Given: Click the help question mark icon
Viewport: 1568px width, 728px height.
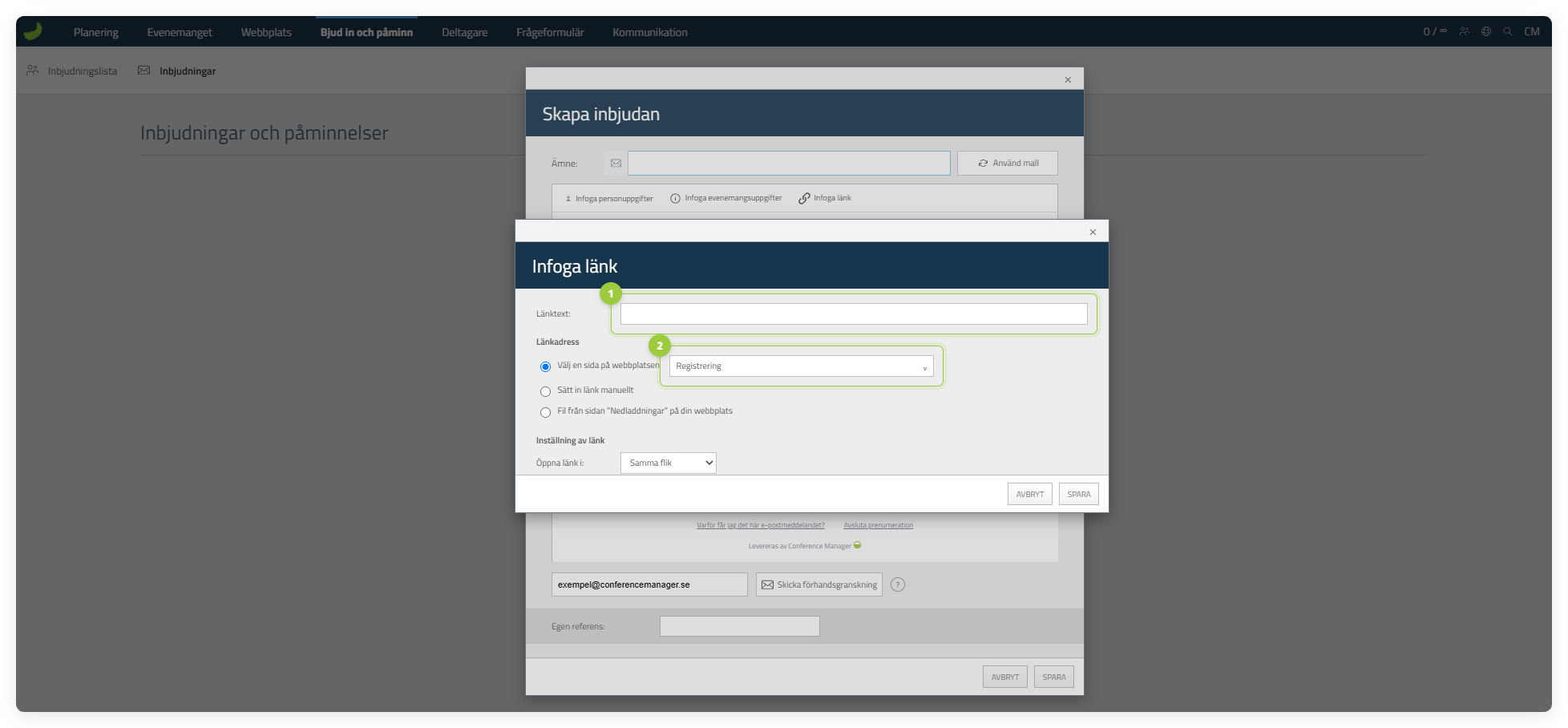Looking at the screenshot, I should point(898,584).
